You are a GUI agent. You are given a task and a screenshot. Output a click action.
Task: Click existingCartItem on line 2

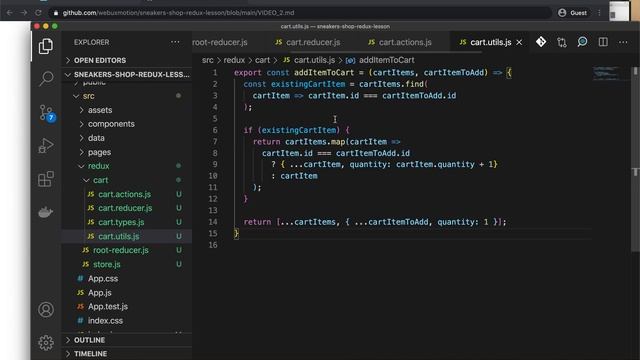308,84
